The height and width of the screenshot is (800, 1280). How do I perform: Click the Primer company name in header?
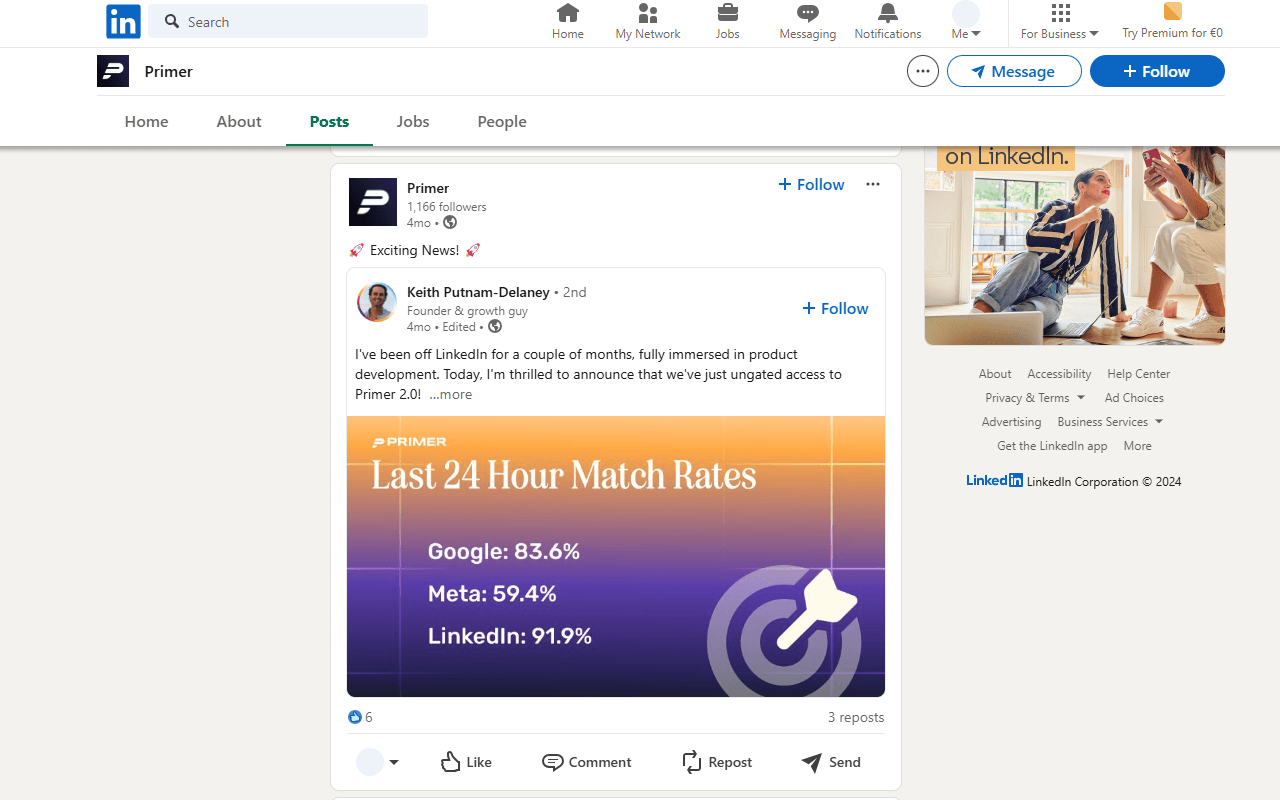(168, 71)
